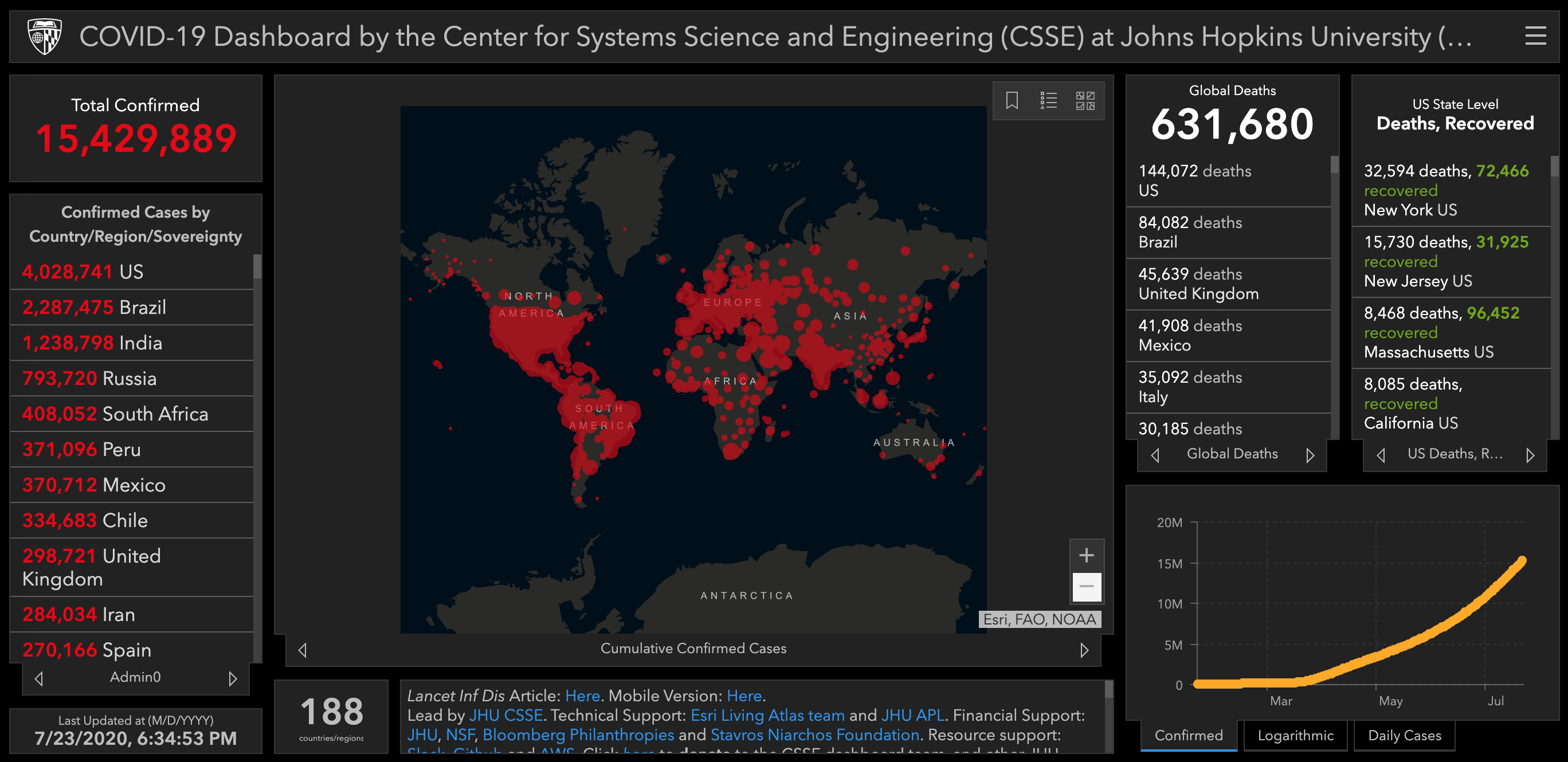Open the map legend list icon
Image resolution: width=1568 pixels, height=762 pixels.
[x=1048, y=100]
